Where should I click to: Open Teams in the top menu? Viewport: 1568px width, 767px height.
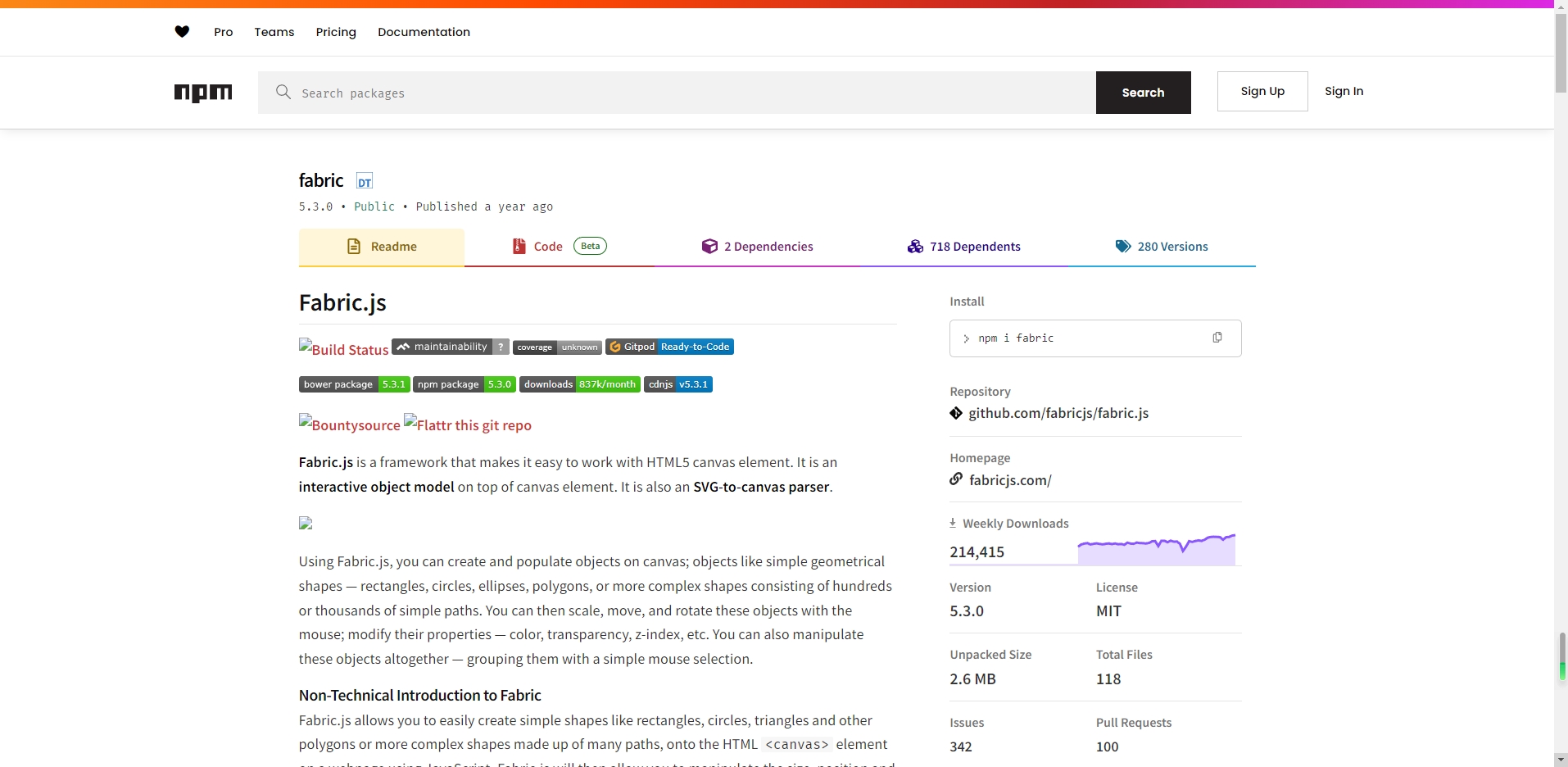[x=274, y=32]
